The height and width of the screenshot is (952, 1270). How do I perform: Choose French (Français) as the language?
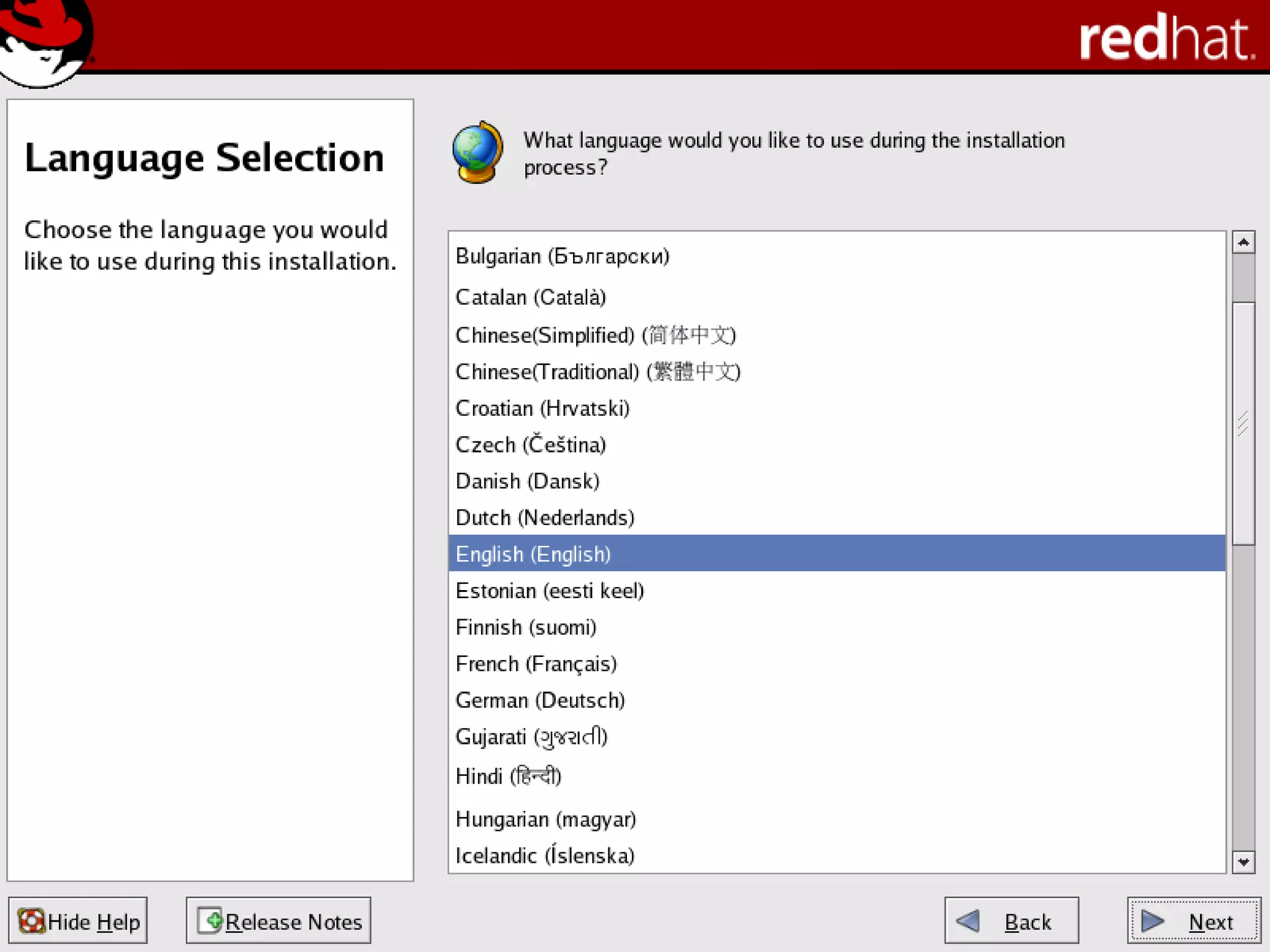(x=536, y=664)
